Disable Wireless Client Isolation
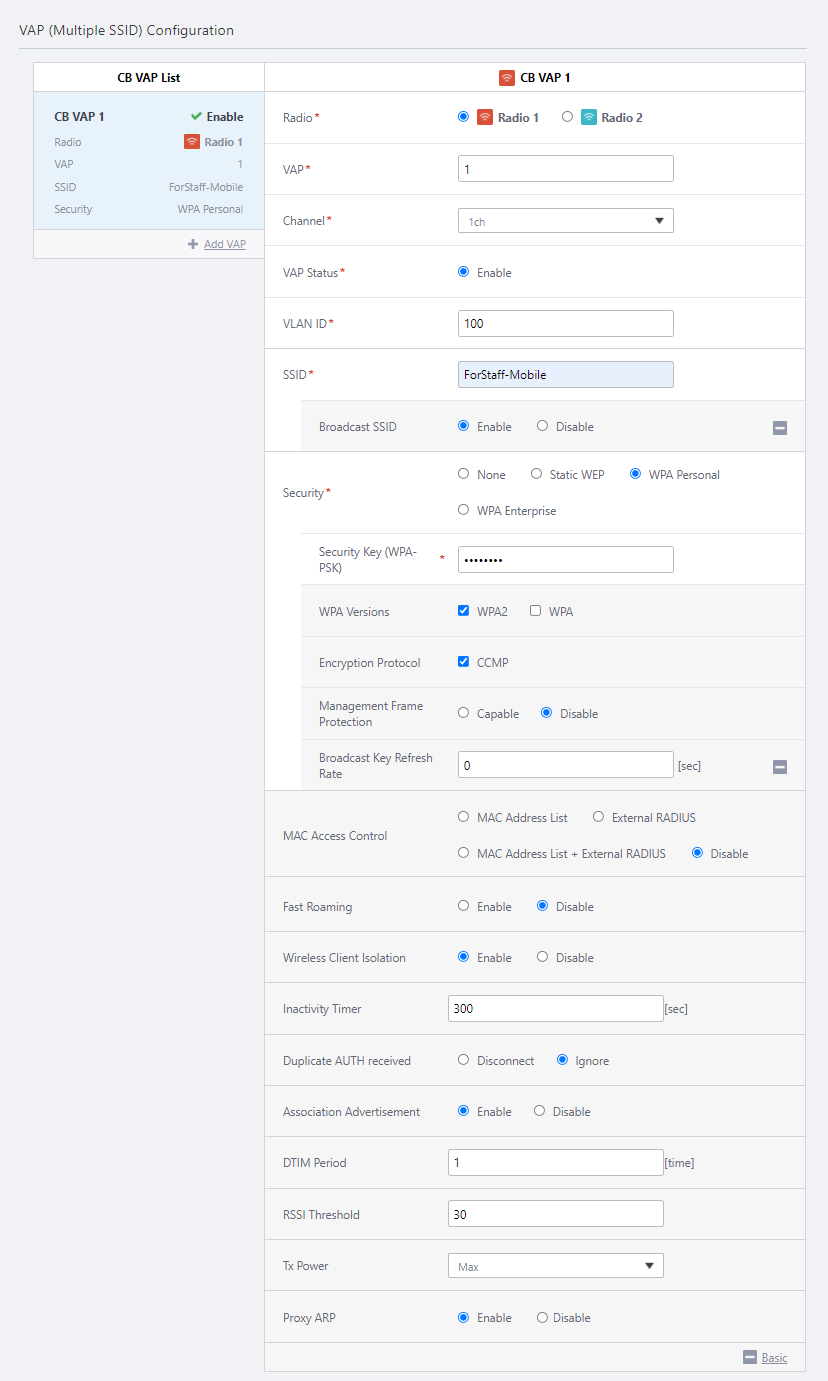The height and width of the screenshot is (1381, 828). (543, 957)
